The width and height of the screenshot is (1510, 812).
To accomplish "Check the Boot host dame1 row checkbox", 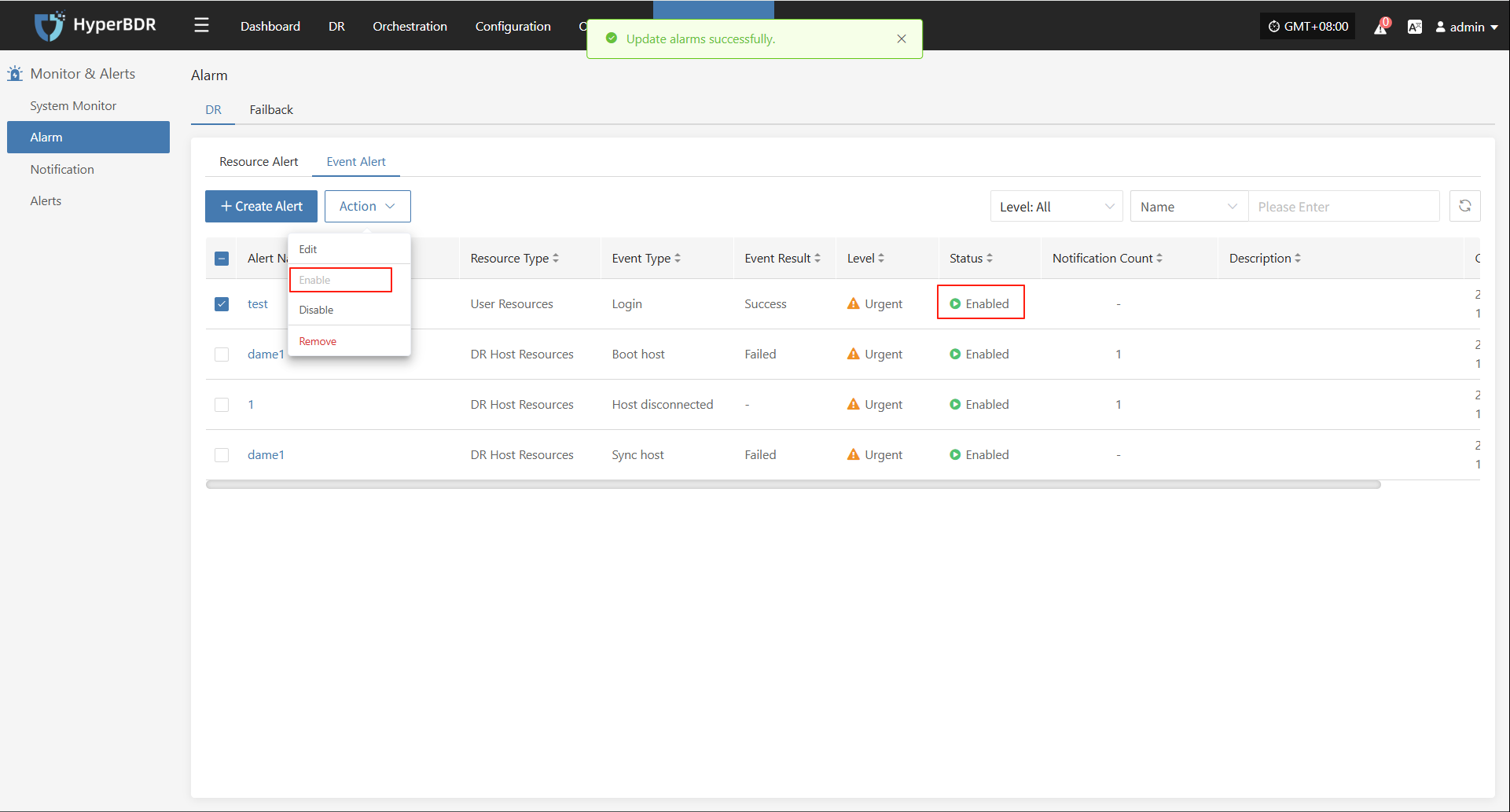I will tap(222, 354).
